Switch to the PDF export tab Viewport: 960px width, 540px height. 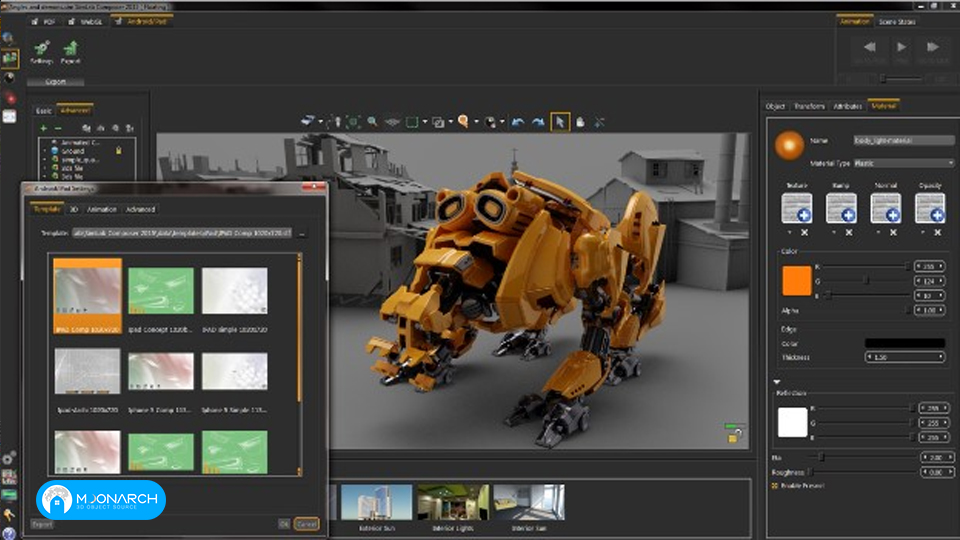coord(43,21)
